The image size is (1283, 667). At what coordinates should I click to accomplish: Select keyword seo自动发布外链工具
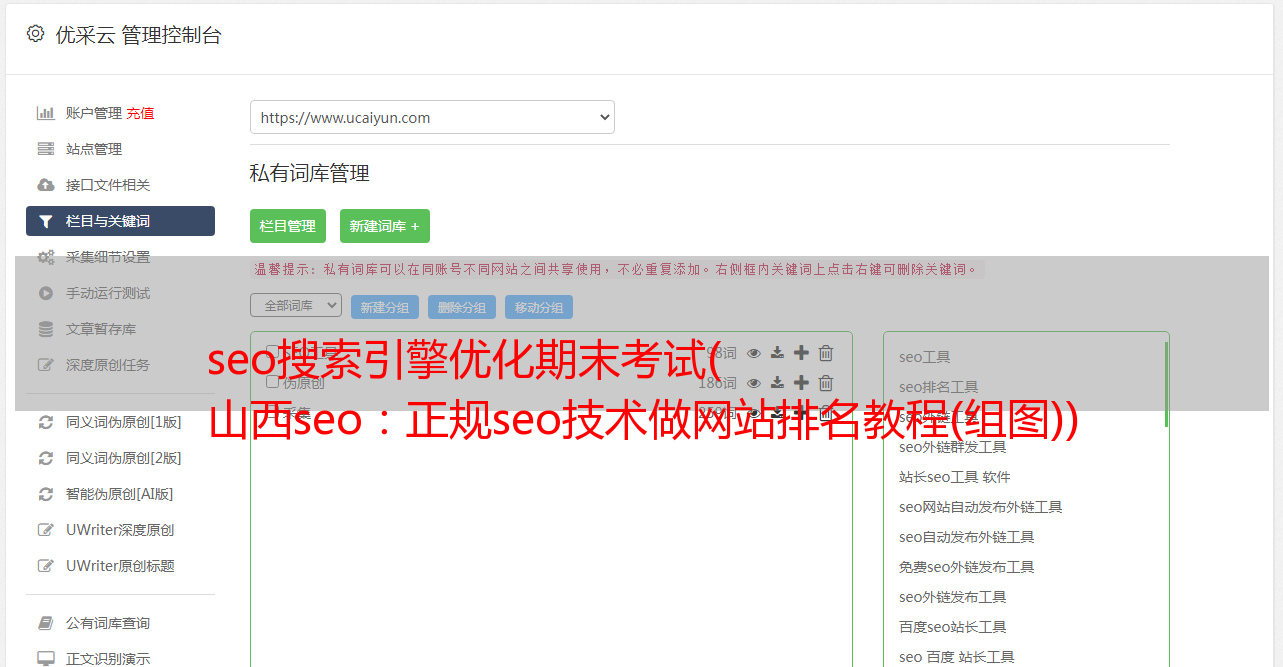(x=967, y=537)
